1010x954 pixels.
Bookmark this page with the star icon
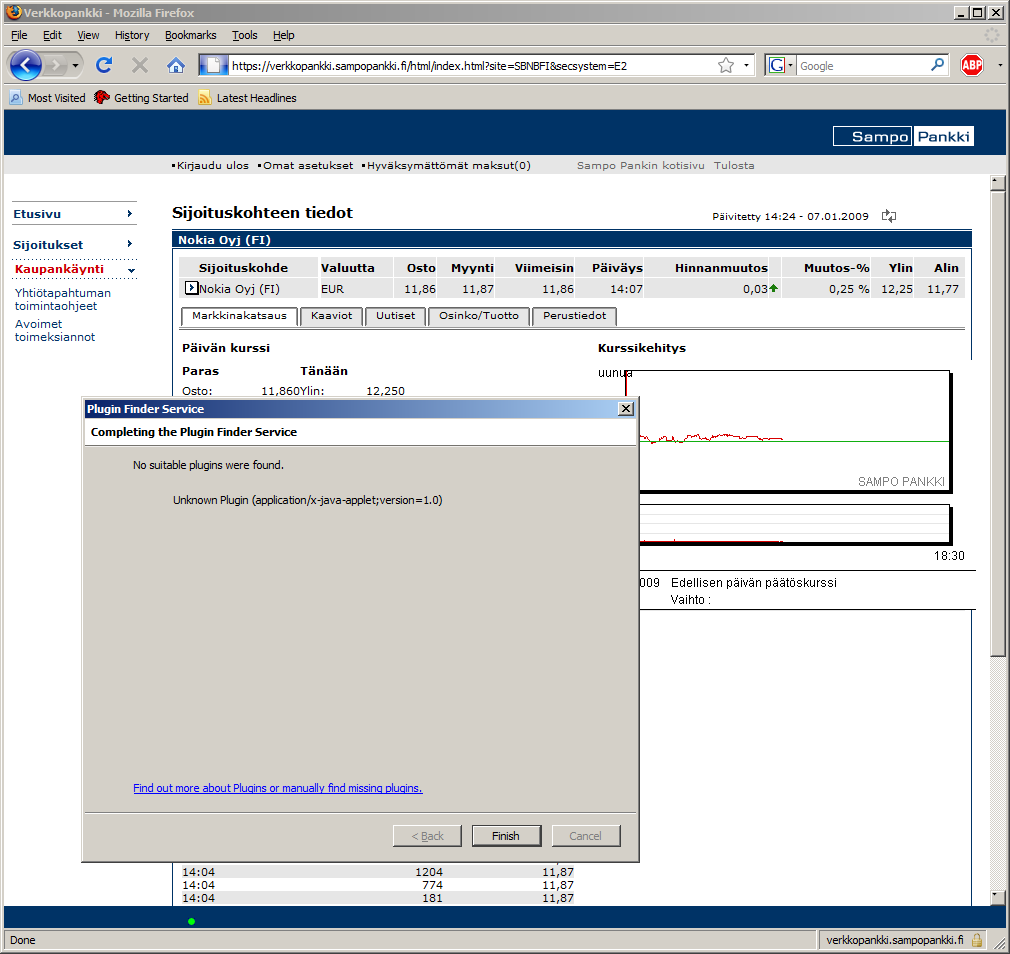pos(726,65)
